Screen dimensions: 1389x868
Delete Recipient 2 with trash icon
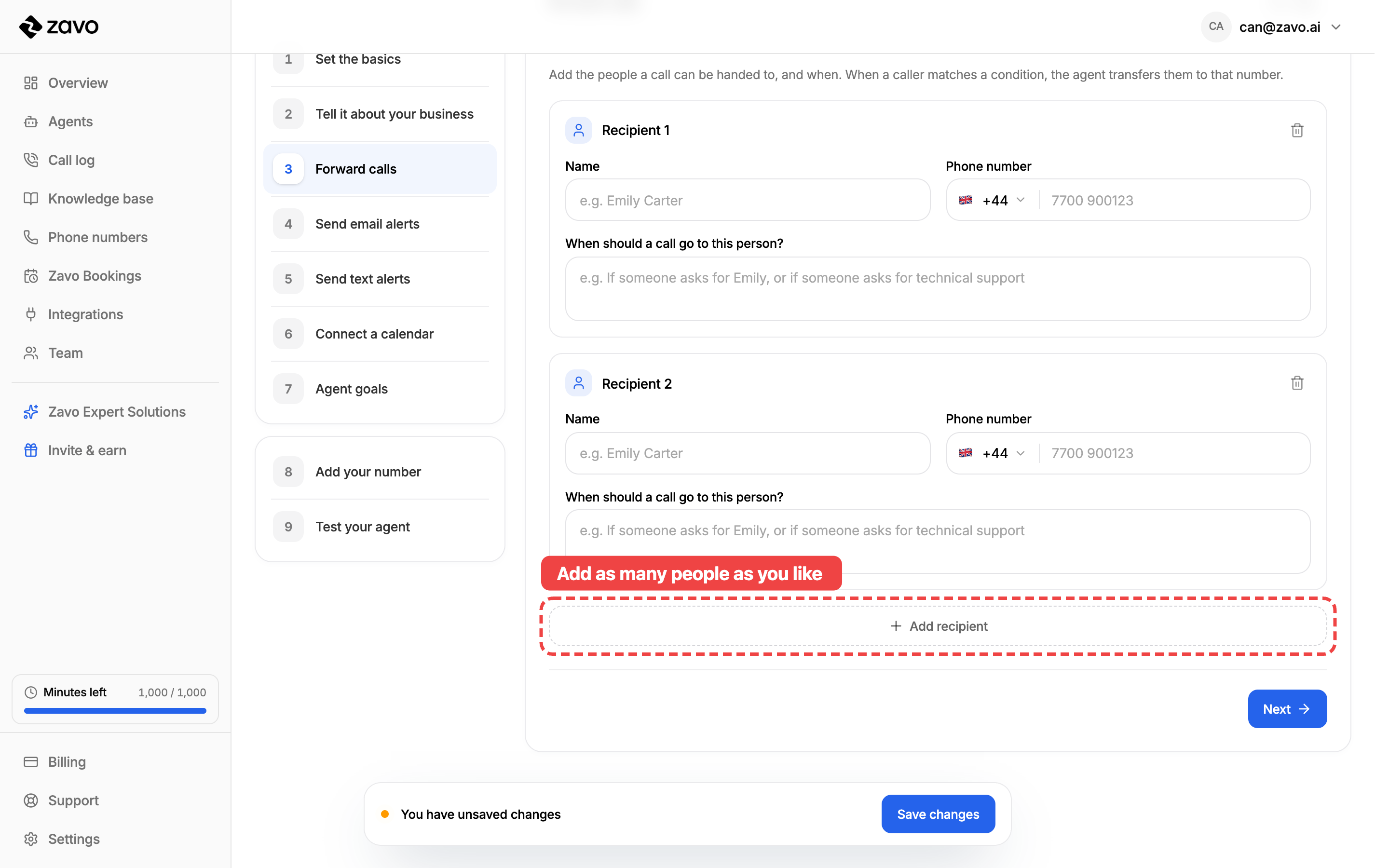(x=1297, y=383)
